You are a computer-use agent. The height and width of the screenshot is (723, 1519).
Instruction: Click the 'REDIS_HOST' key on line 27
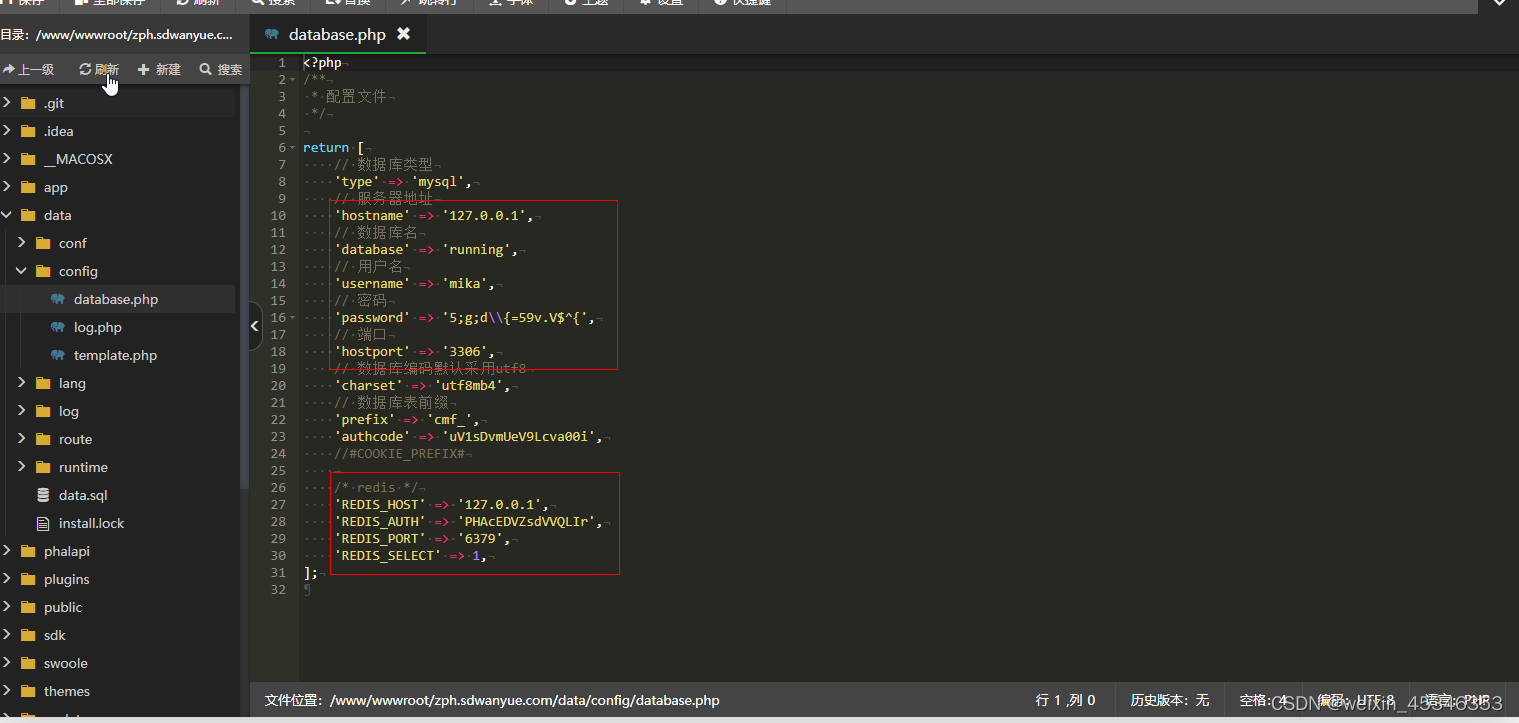[380, 504]
